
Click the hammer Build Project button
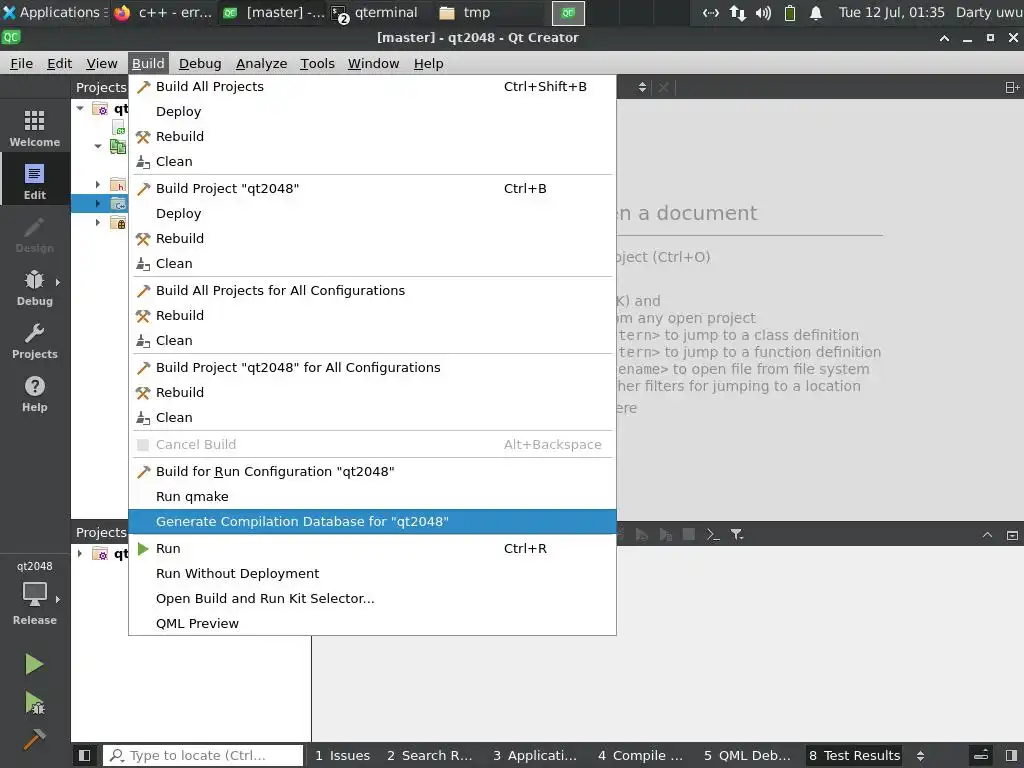pos(34,740)
